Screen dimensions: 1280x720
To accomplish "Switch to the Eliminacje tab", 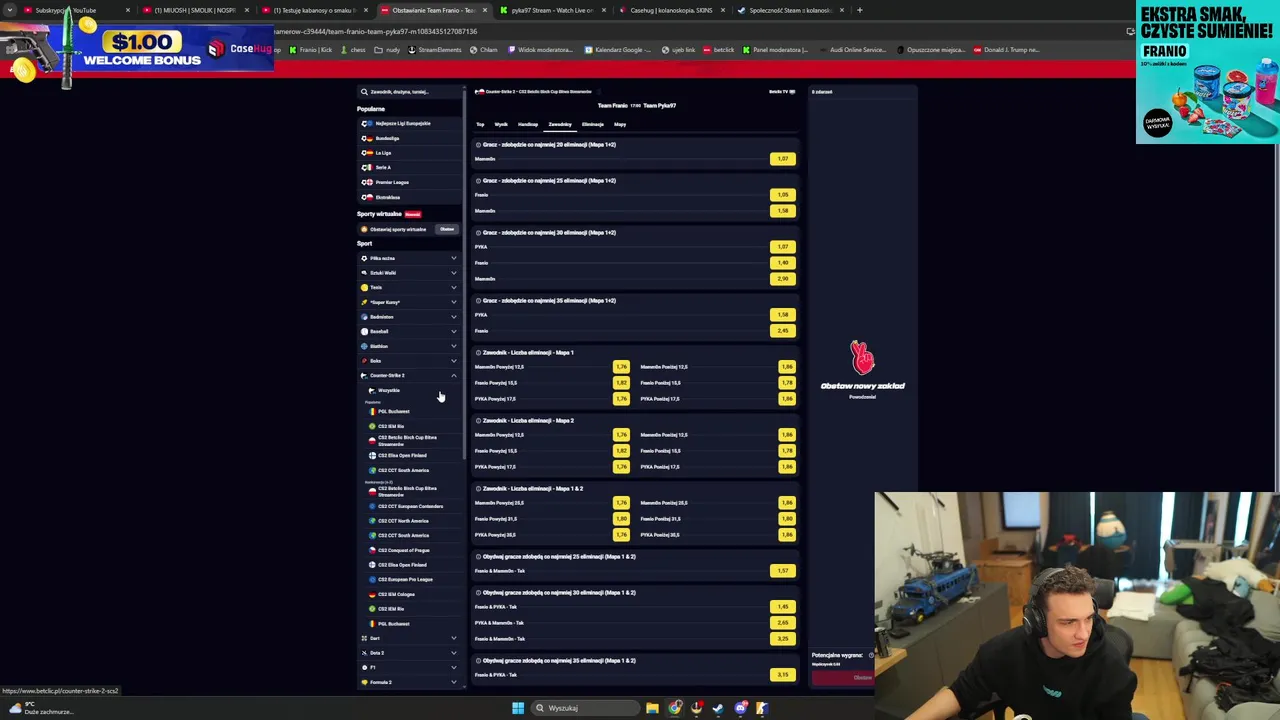I will click(593, 124).
